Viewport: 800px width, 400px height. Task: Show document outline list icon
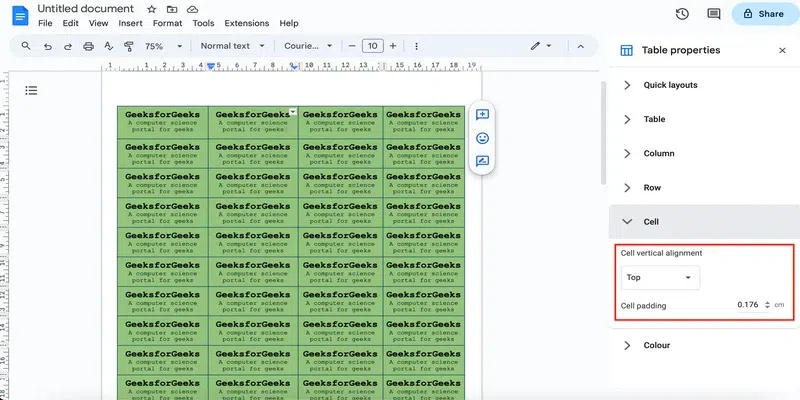[31, 91]
